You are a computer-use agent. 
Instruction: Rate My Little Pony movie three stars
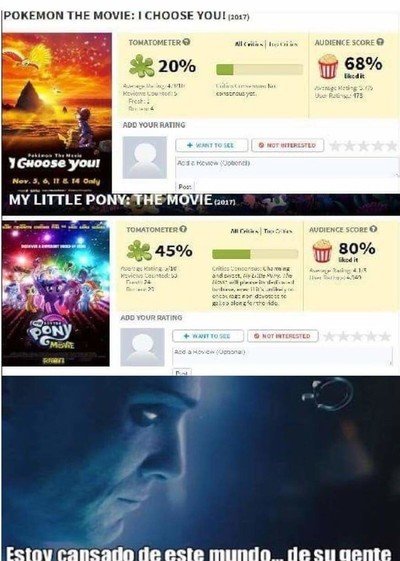coord(357,336)
